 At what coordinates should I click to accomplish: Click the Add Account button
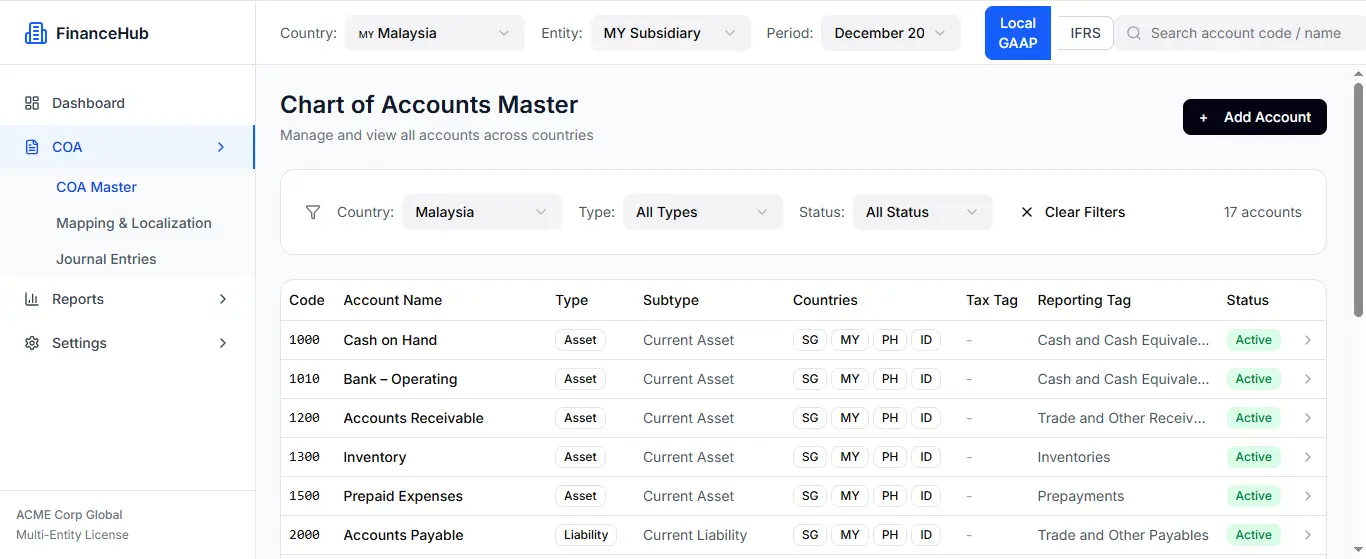[1254, 117]
